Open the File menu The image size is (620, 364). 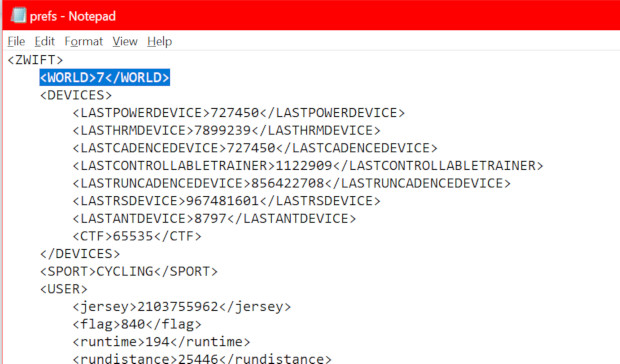[x=16, y=41]
